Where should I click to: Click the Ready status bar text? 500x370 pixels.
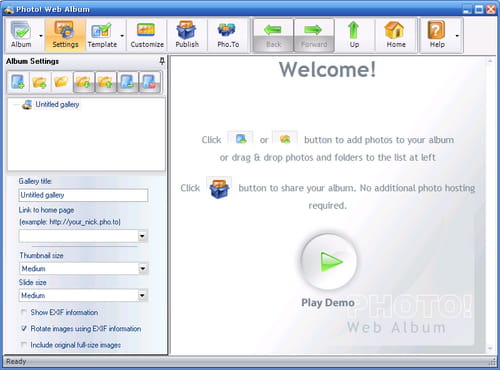click(16, 361)
